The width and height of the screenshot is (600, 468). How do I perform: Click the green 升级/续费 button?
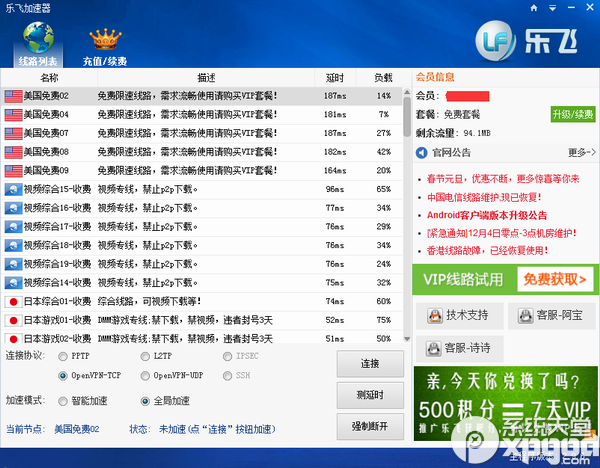pyautogui.click(x=573, y=114)
